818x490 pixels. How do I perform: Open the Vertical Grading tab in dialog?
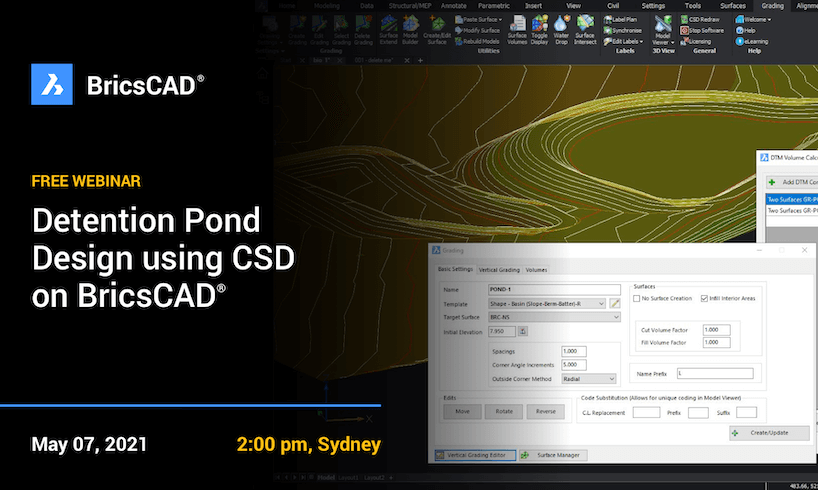pos(499,270)
